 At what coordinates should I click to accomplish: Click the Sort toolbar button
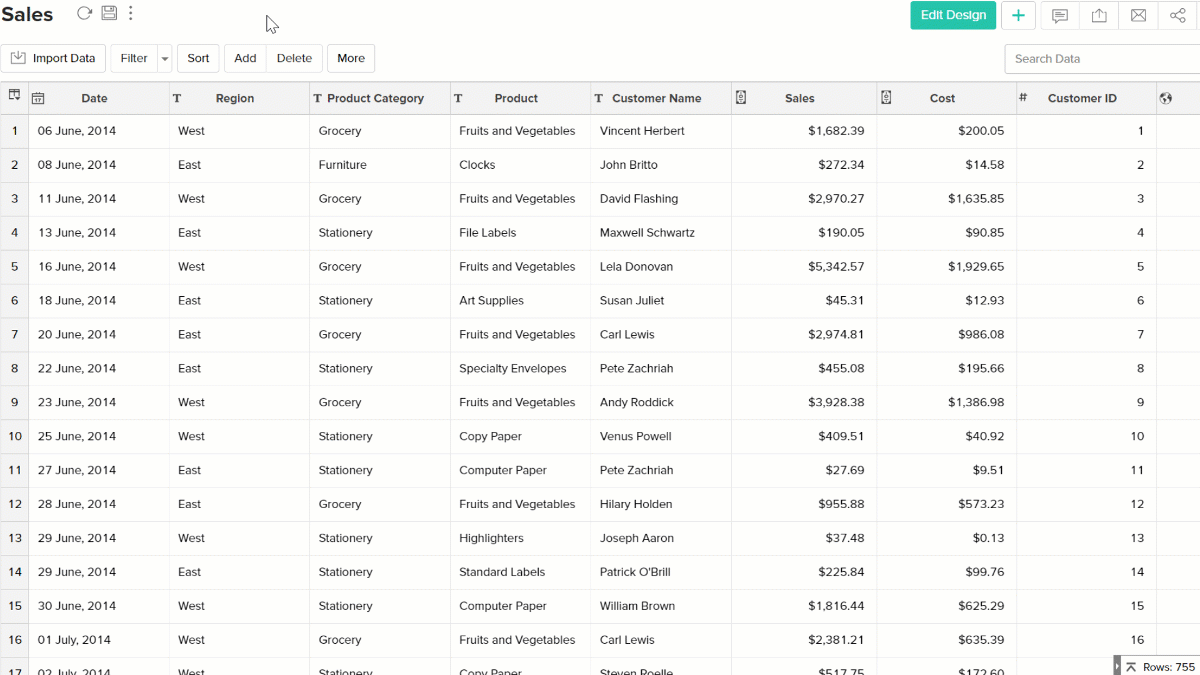click(x=198, y=59)
